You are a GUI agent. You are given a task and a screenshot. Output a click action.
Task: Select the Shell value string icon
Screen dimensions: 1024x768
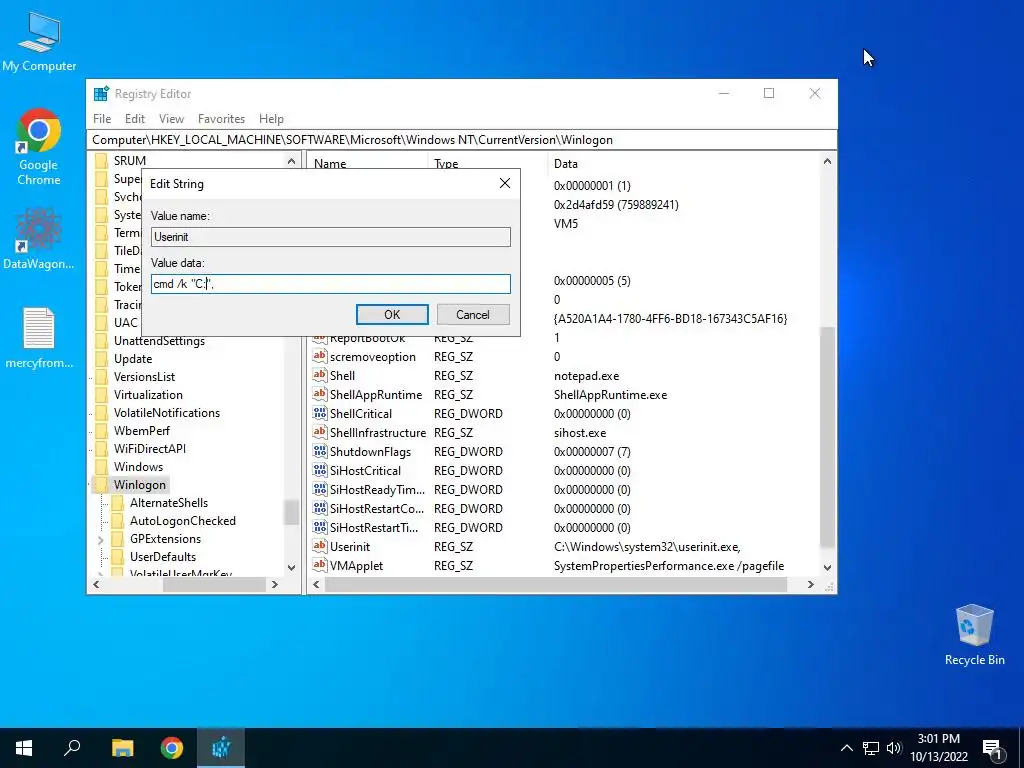[x=319, y=375]
